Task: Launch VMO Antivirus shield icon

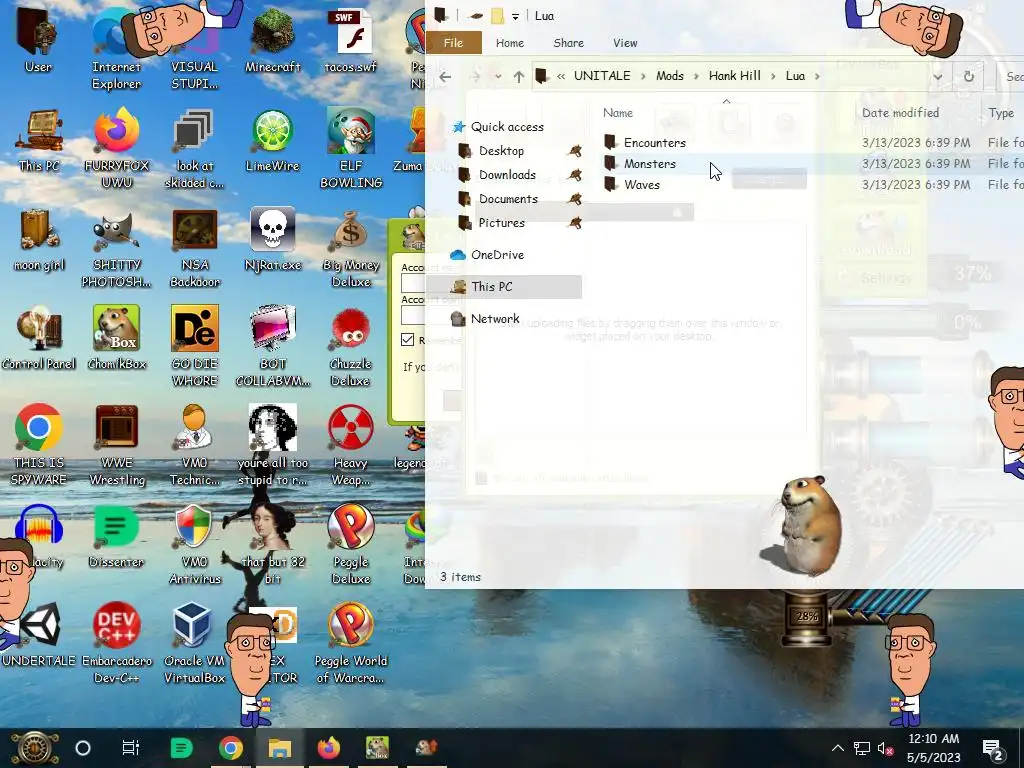Action: (195, 545)
